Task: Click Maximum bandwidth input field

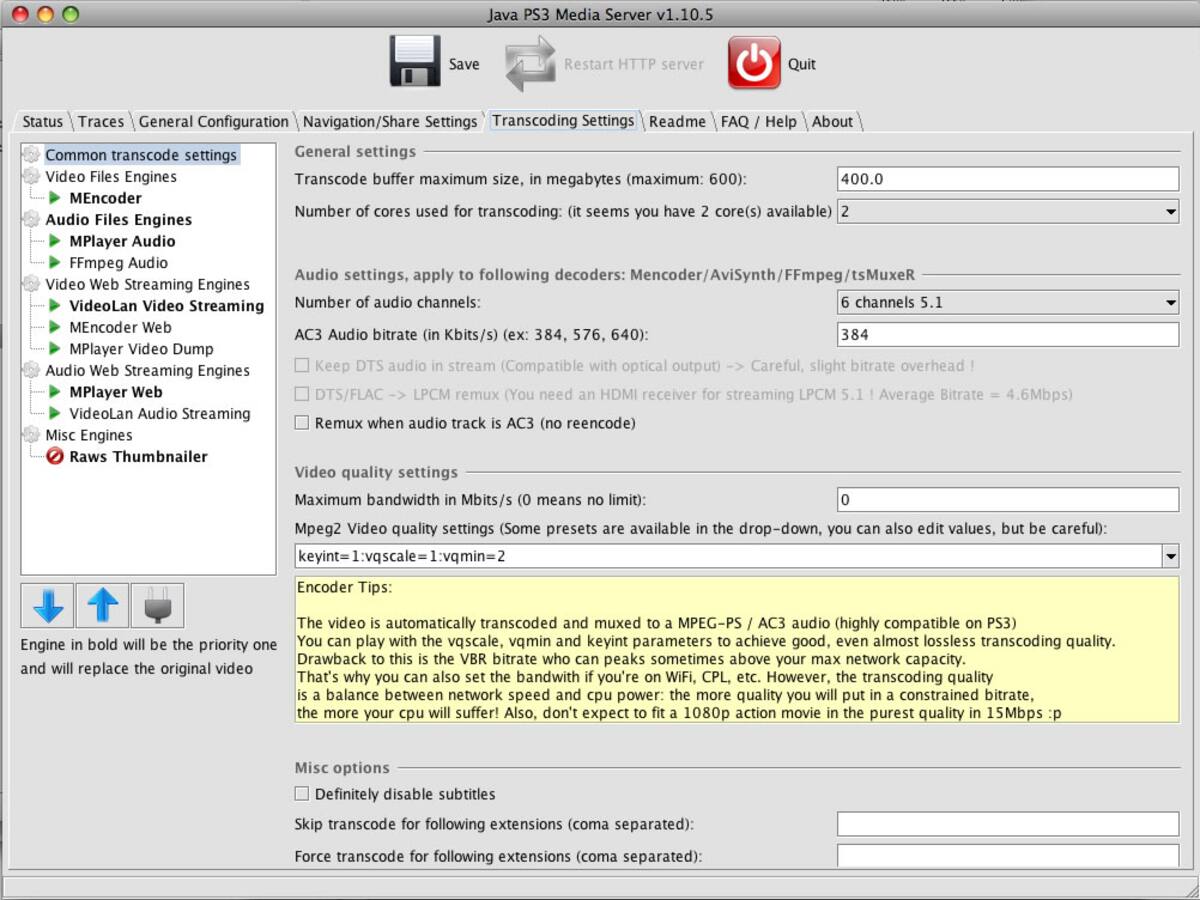Action: click(x=1008, y=499)
